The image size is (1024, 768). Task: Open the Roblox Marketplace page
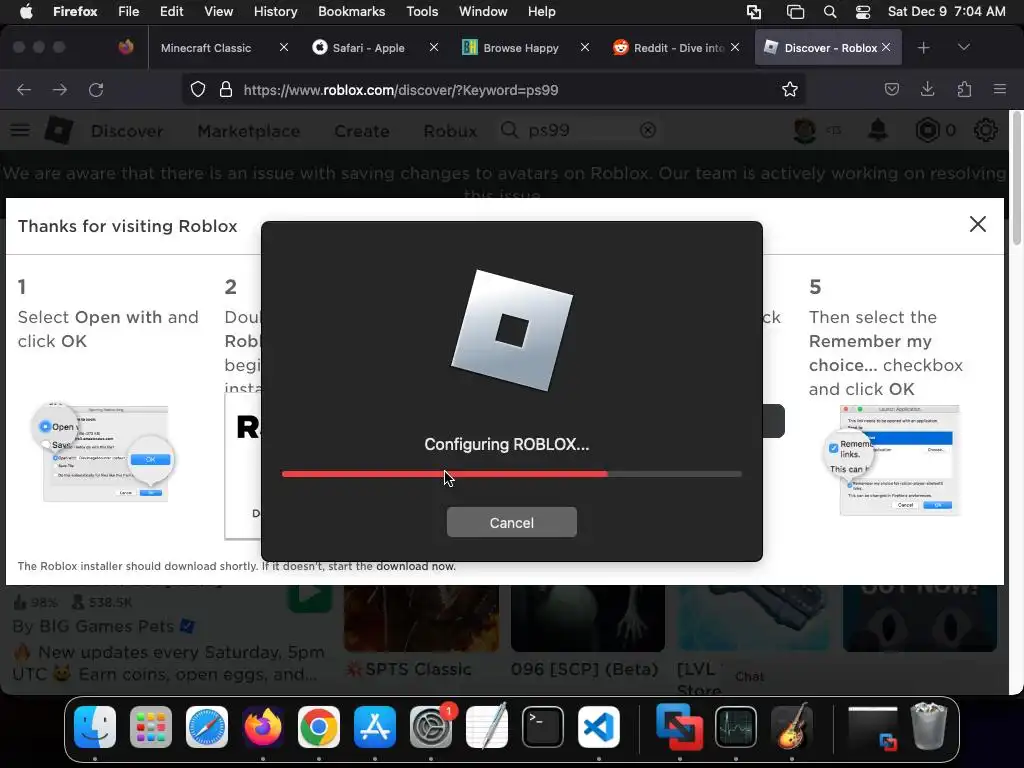coord(249,131)
